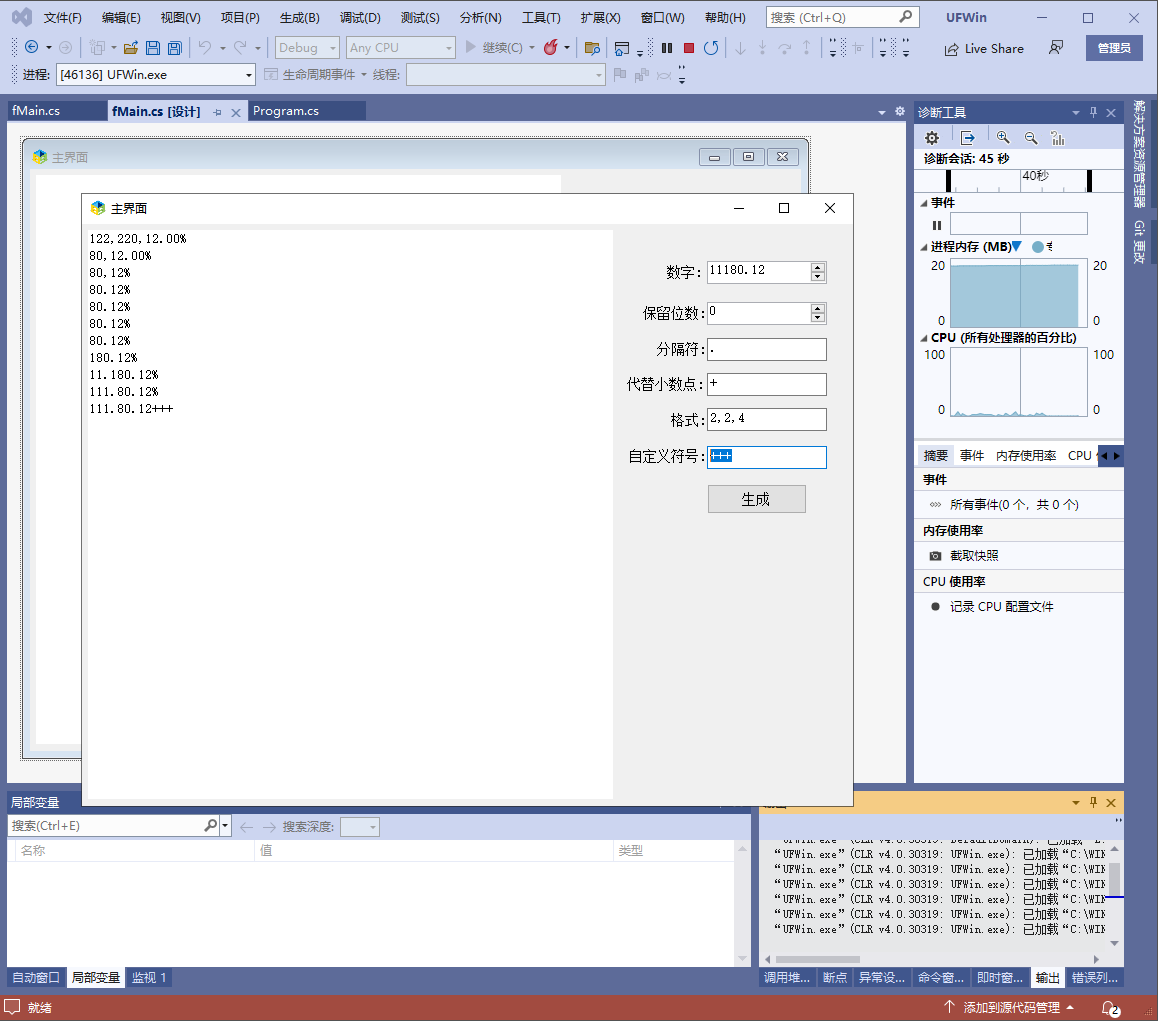Click notifications bell in status bar
The width and height of the screenshot is (1158, 1021).
pos(1109,1008)
